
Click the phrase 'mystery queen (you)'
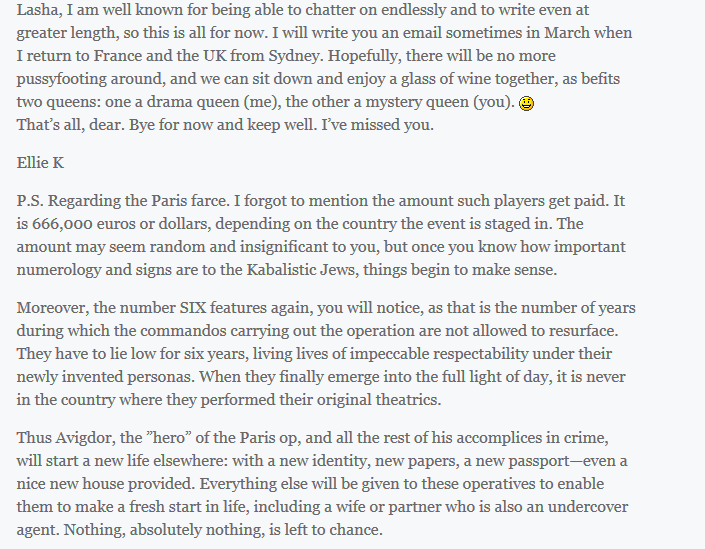(x=440, y=102)
